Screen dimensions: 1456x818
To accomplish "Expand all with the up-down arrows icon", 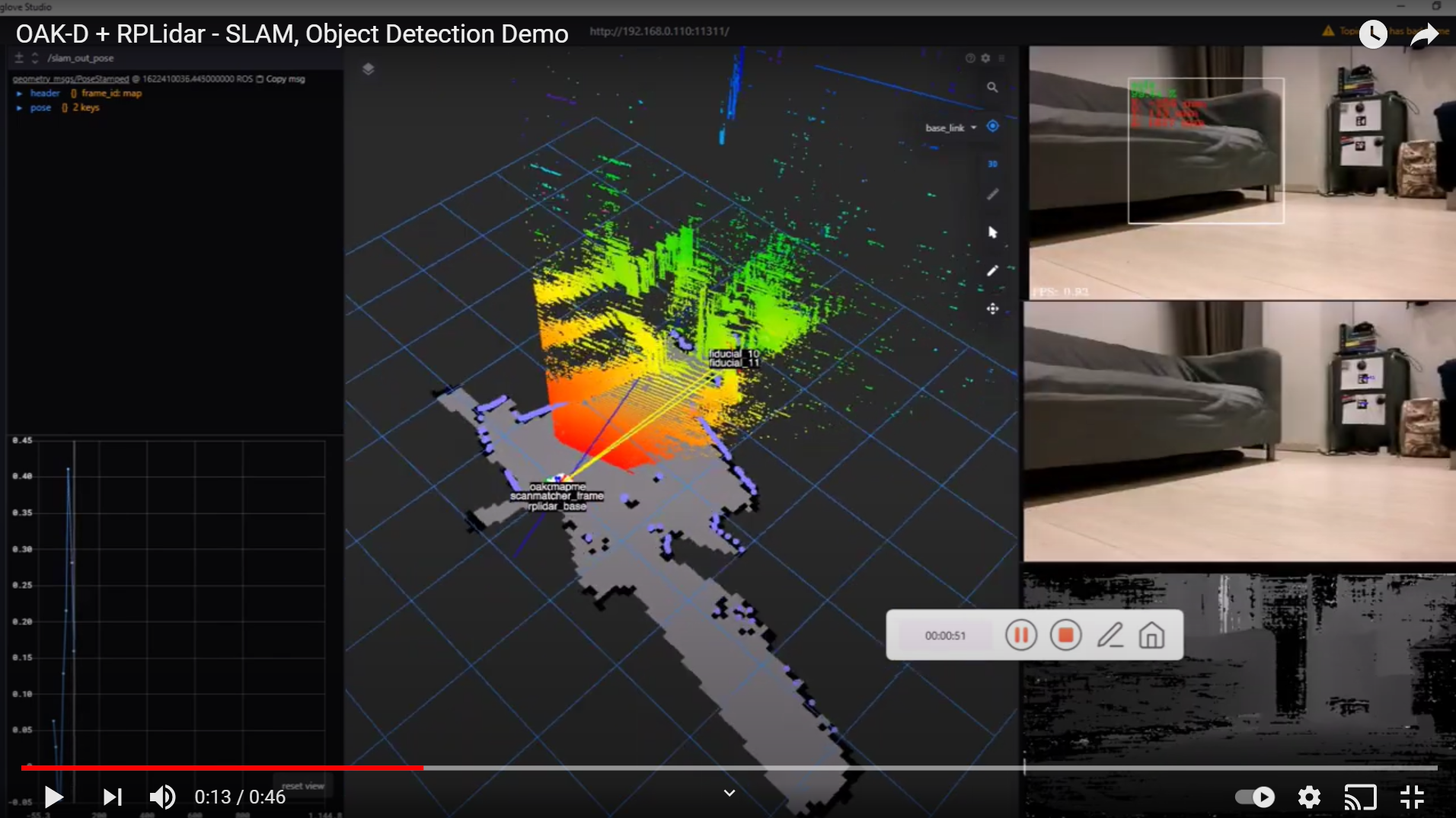I will point(35,58).
